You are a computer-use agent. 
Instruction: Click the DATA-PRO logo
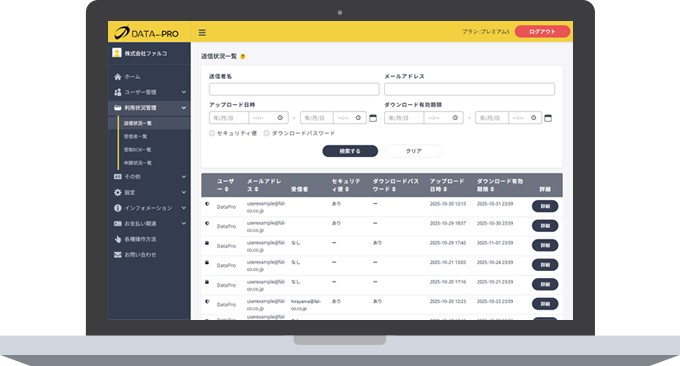[147, 33]
